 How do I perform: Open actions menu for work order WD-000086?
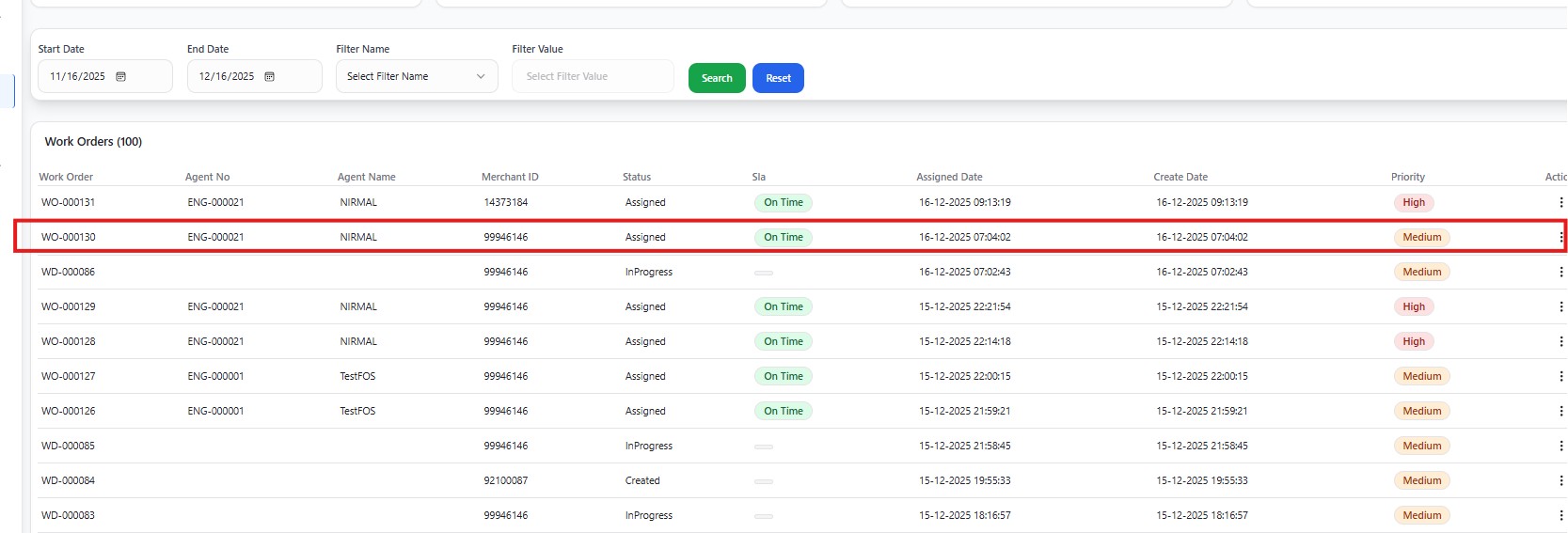click(1560, 272)
